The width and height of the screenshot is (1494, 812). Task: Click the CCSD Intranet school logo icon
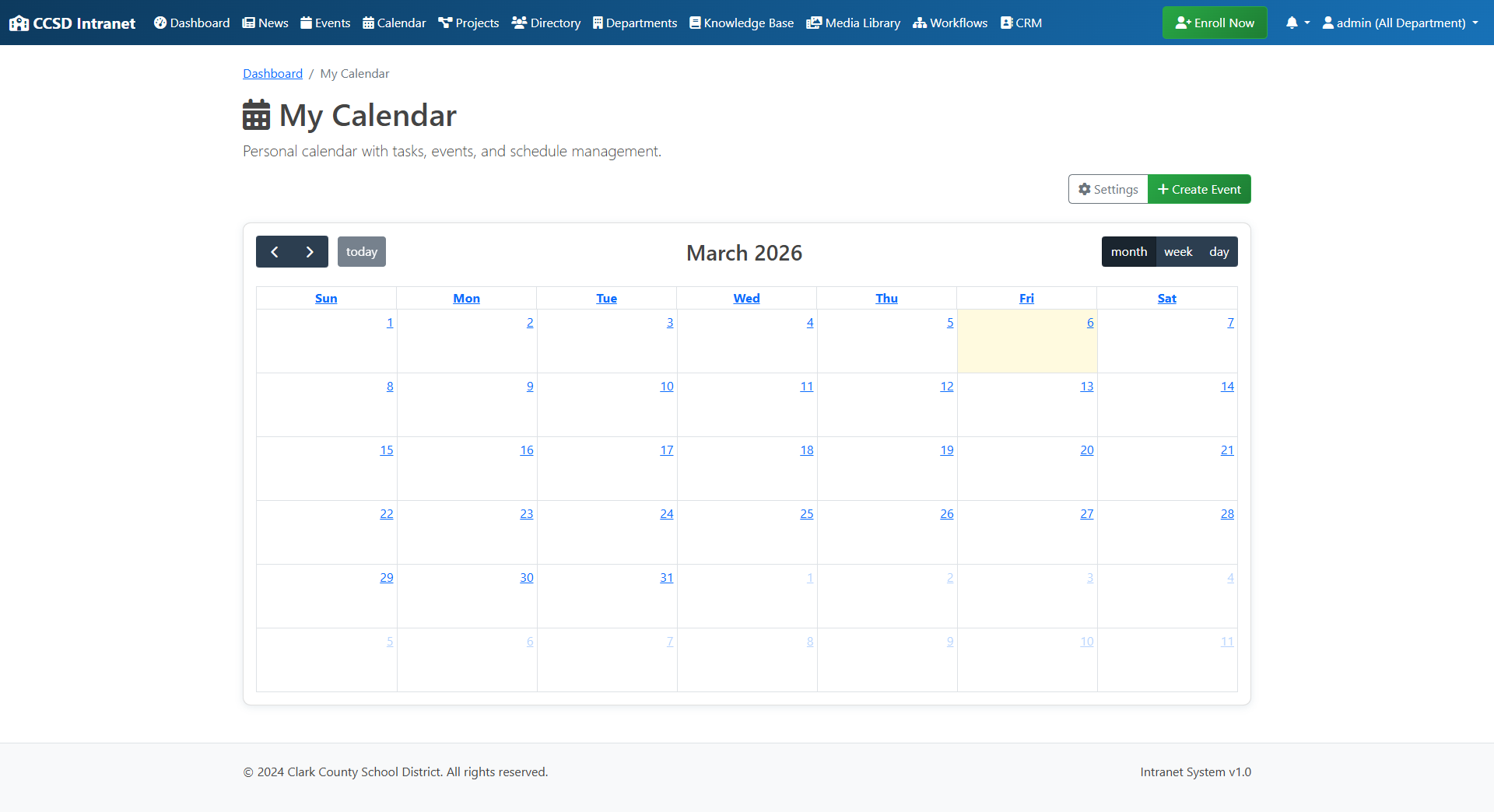click(x=19, y=23)
